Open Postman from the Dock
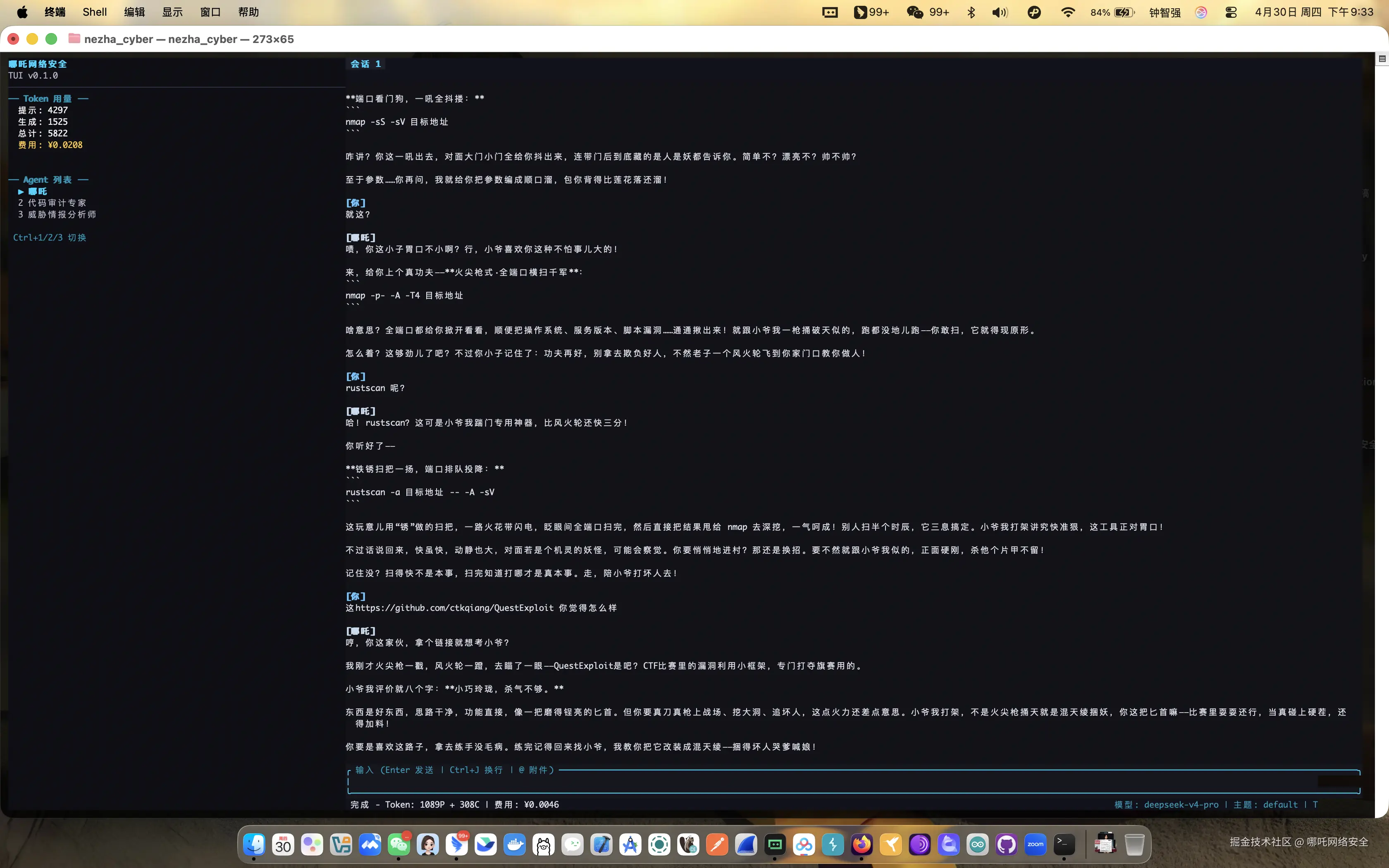 [718, 844]
